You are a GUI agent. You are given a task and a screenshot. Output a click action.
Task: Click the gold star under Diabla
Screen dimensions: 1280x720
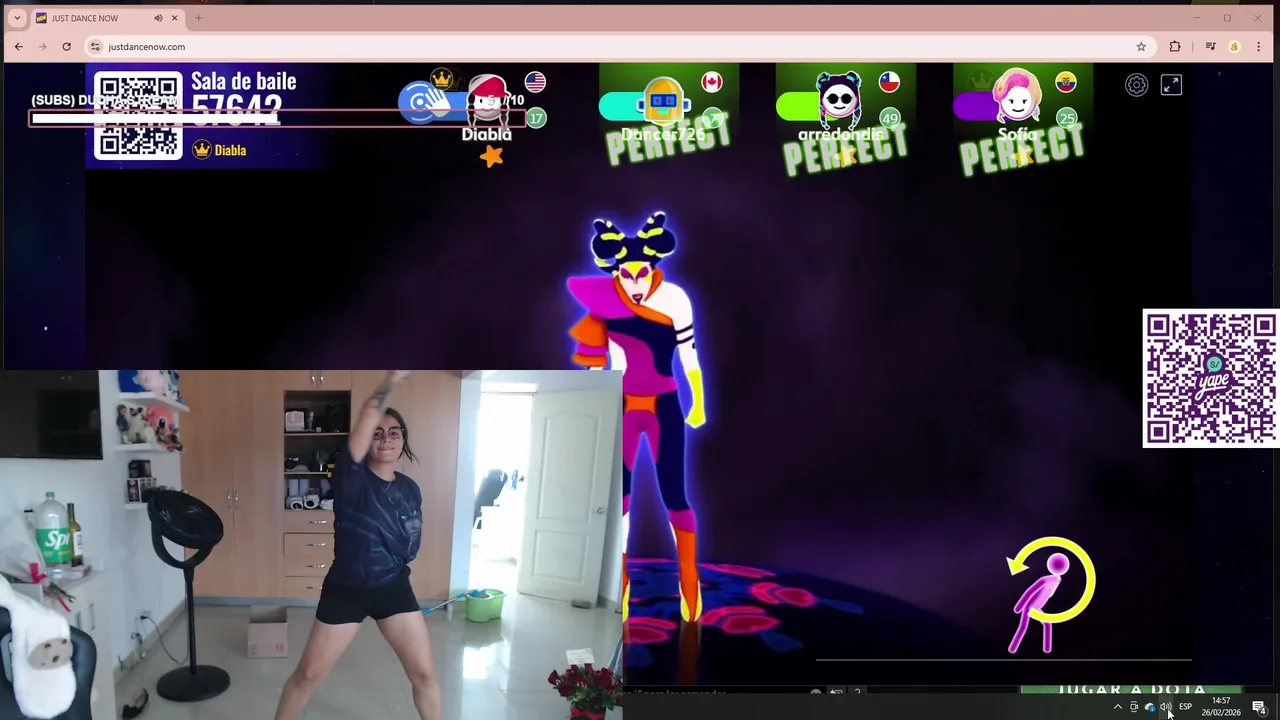point(491,155)
